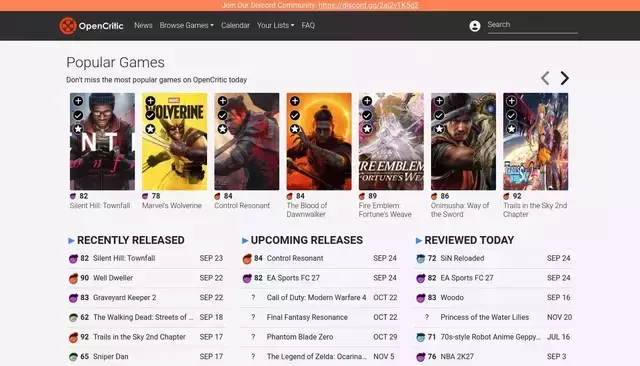Screen dimensions: 640x366
Task: Favorite Trails in the Sky 2nd Chapter with star icon
Action: click(511, 129)
